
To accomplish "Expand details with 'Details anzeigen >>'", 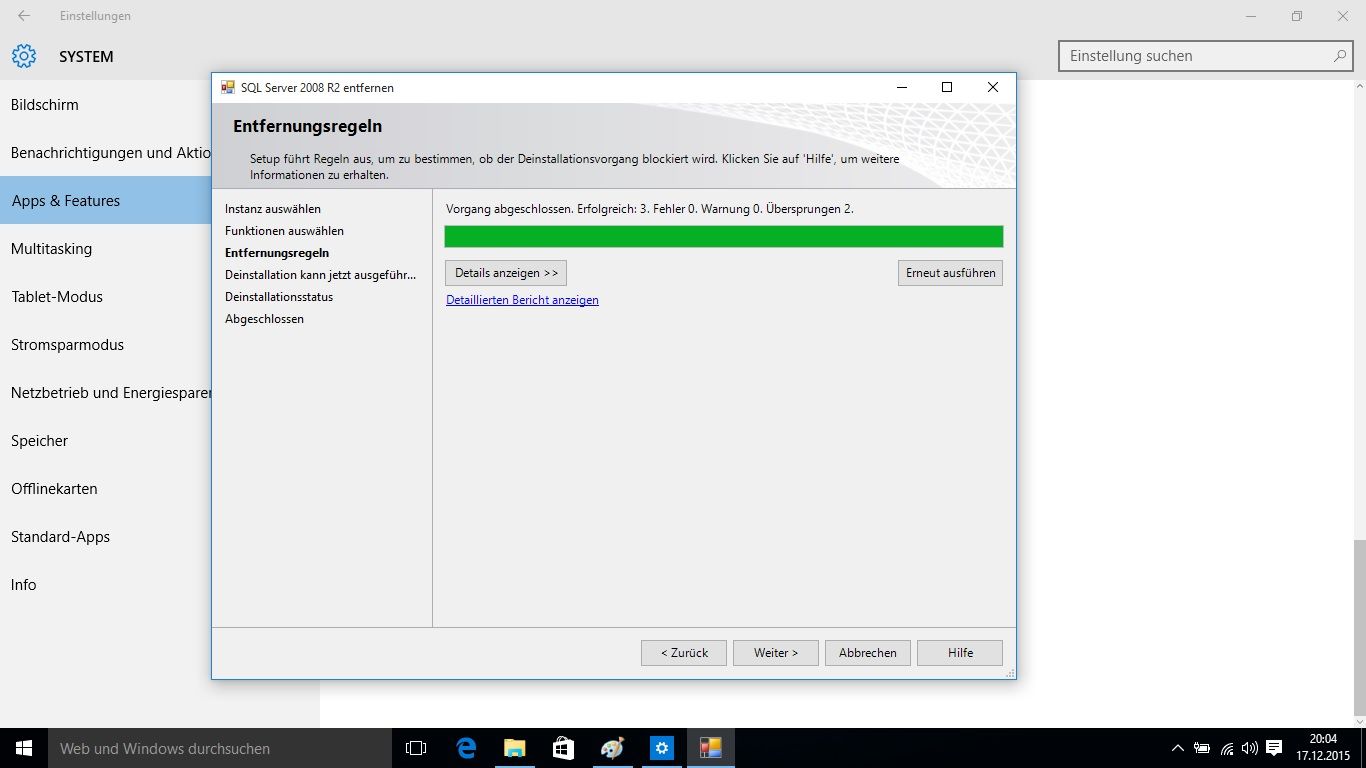I will [506, 273].
